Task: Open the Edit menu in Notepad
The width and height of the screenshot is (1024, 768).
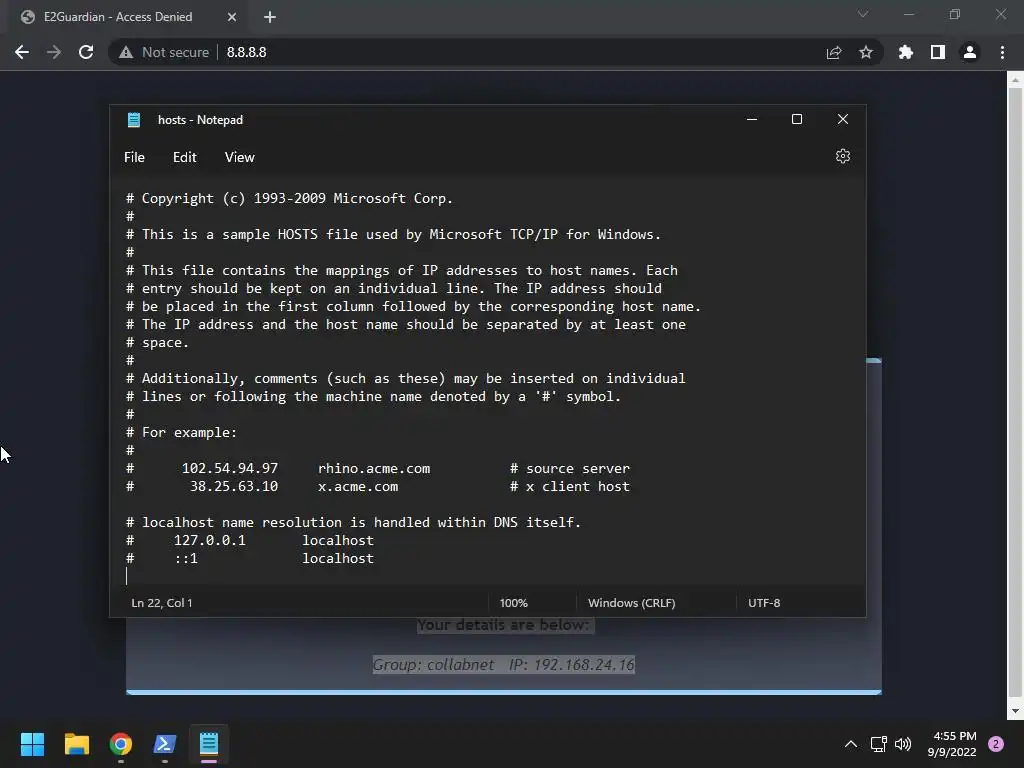Action: [x=185, y=157]
